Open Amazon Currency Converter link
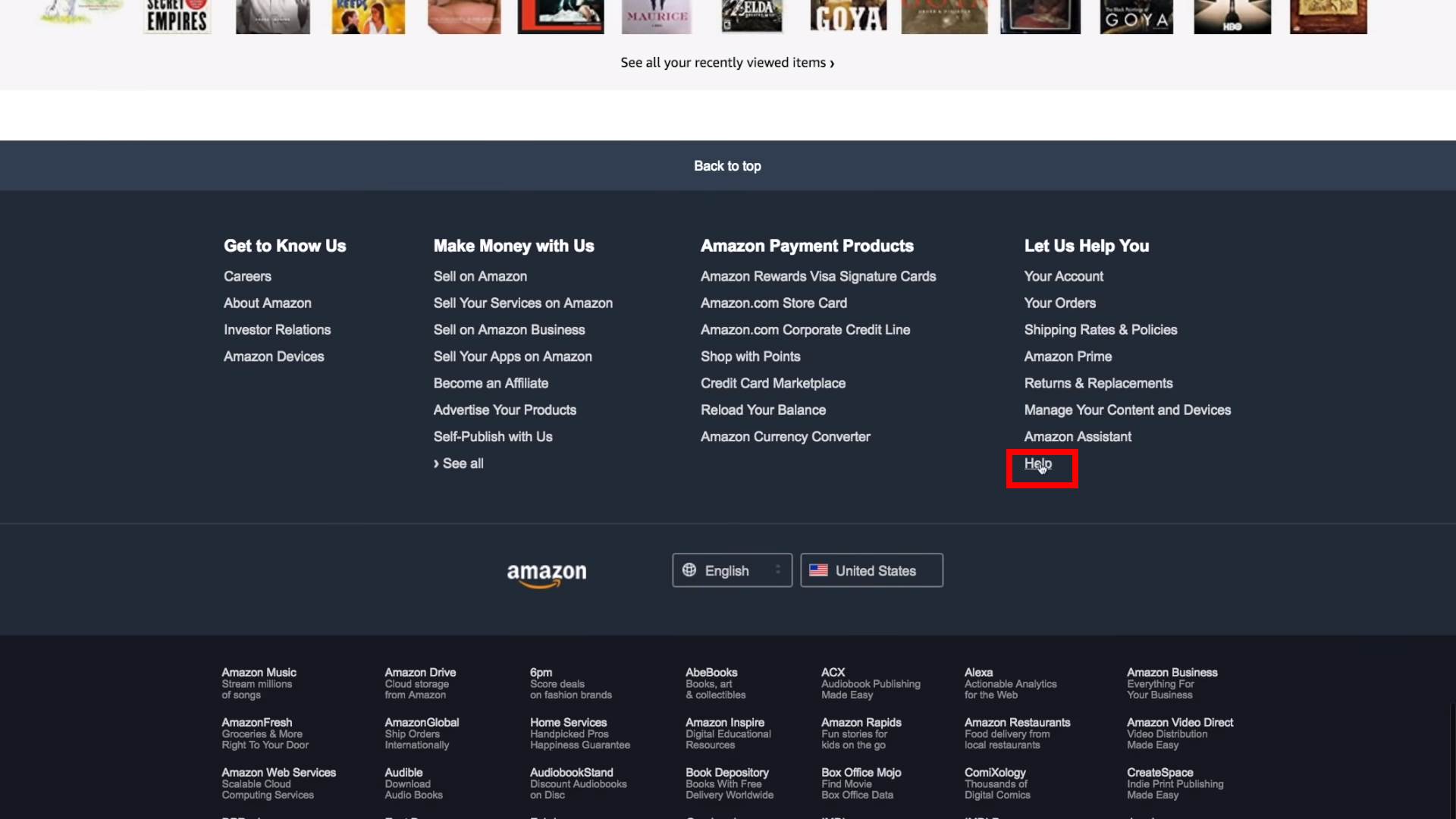Screen dimensions: 1456x819 [x=785, y=437]
